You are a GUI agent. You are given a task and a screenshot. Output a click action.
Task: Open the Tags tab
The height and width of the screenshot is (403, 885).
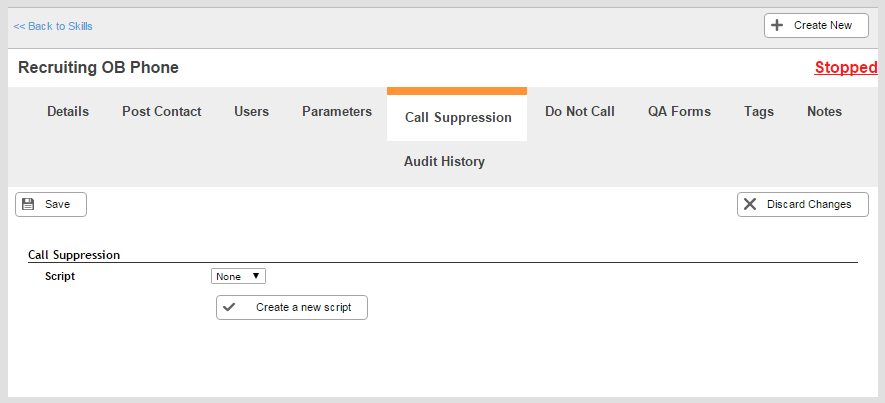[759, 112]
